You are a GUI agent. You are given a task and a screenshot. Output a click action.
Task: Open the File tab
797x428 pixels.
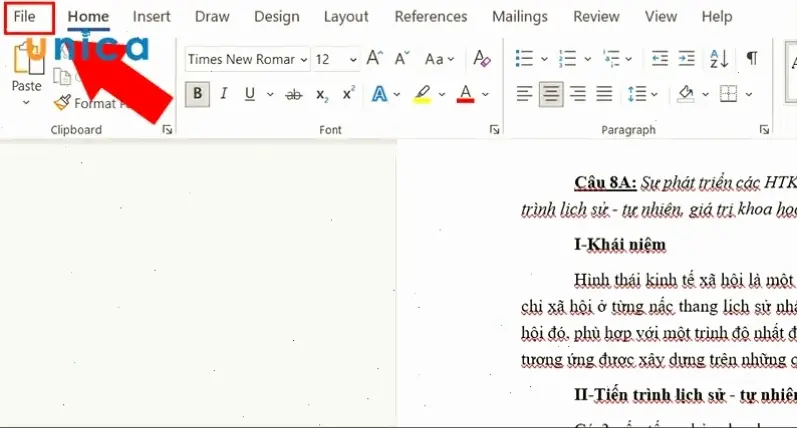click(x=24, y=17)
